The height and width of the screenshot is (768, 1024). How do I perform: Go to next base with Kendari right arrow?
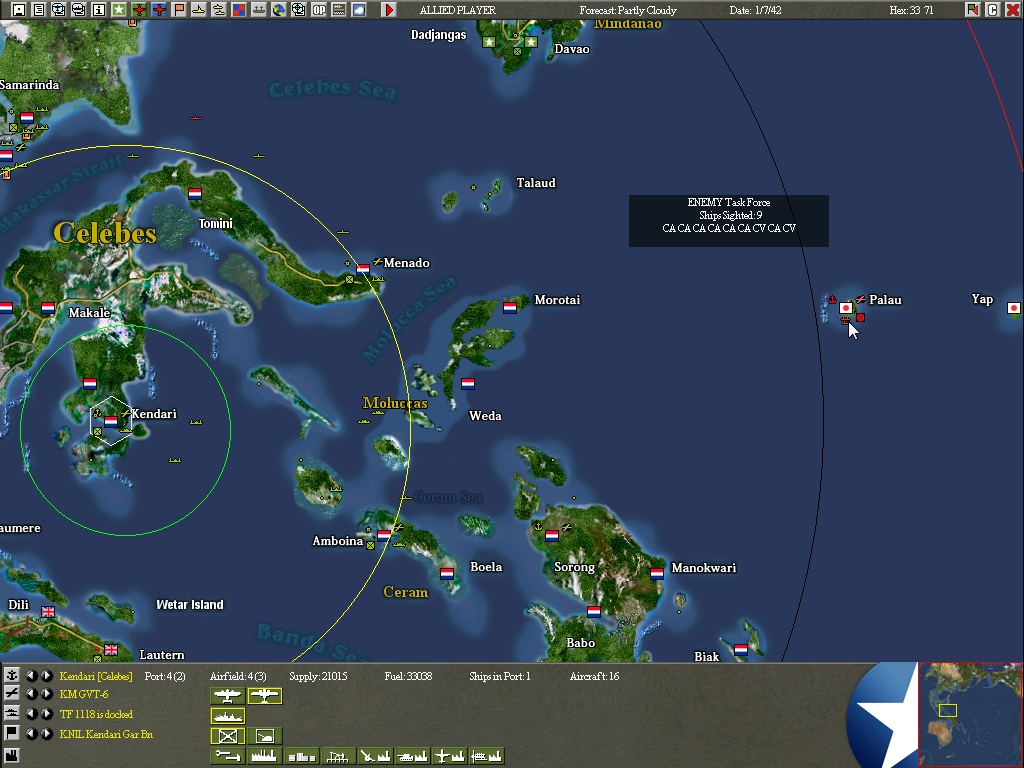click(x=46, y=675)
